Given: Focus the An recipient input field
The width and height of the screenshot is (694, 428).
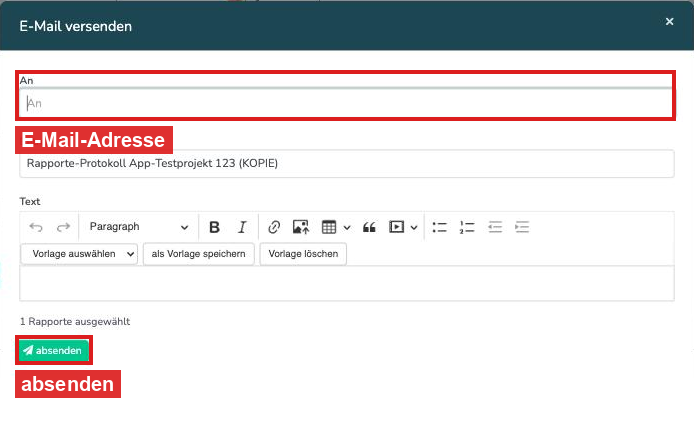Looking at the screenshot, I should (x=346, y=103).
